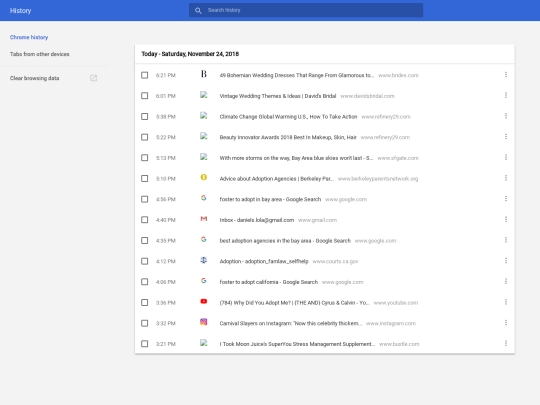Open 'Adoption - adoption_famlaw_selfhelp' link
Screen dimensions: 540x405
[x=264, y=261]
